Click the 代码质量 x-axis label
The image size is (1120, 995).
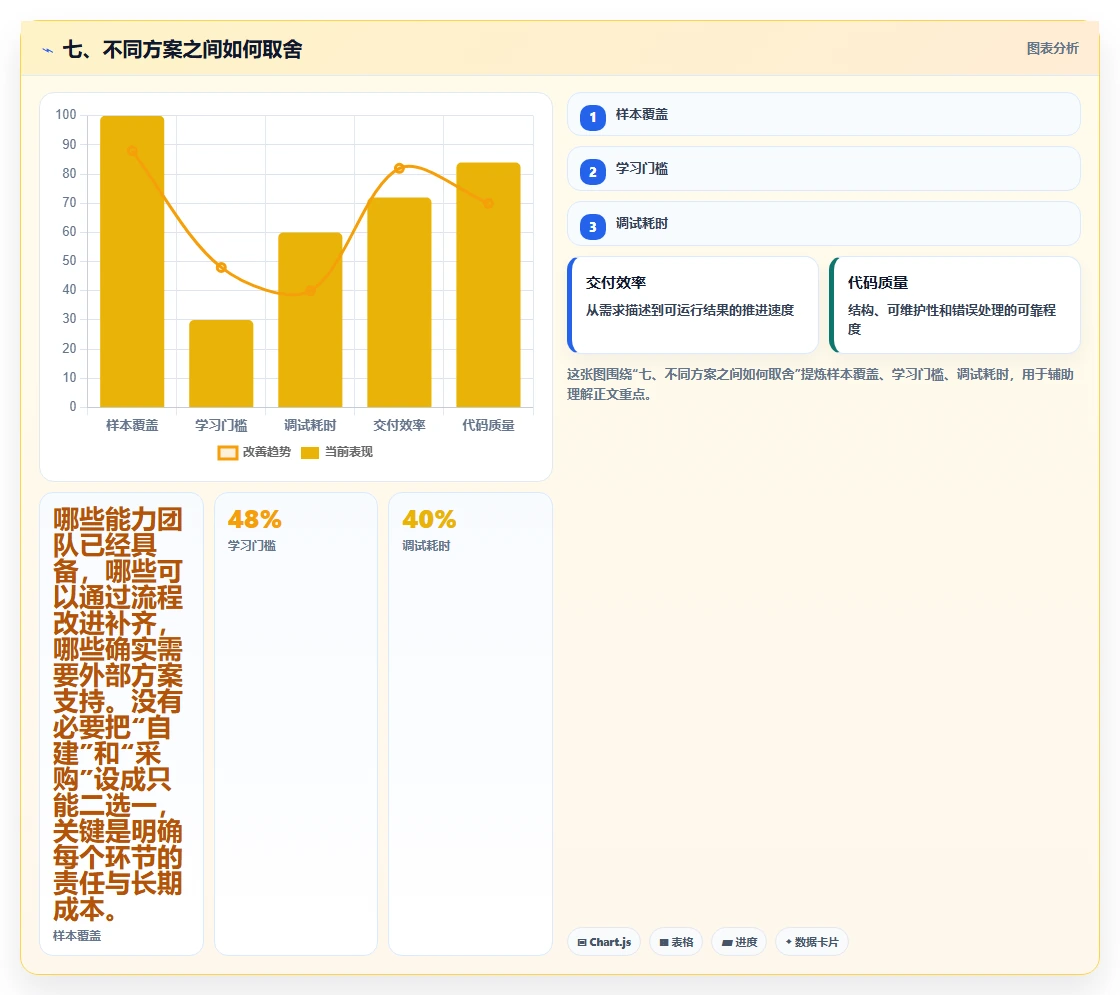(x=489, y=426)
